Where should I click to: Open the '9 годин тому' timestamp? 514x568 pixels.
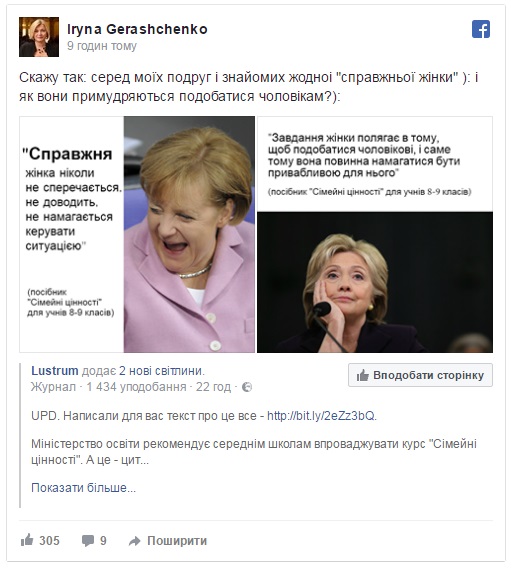[x=102, y=46]
